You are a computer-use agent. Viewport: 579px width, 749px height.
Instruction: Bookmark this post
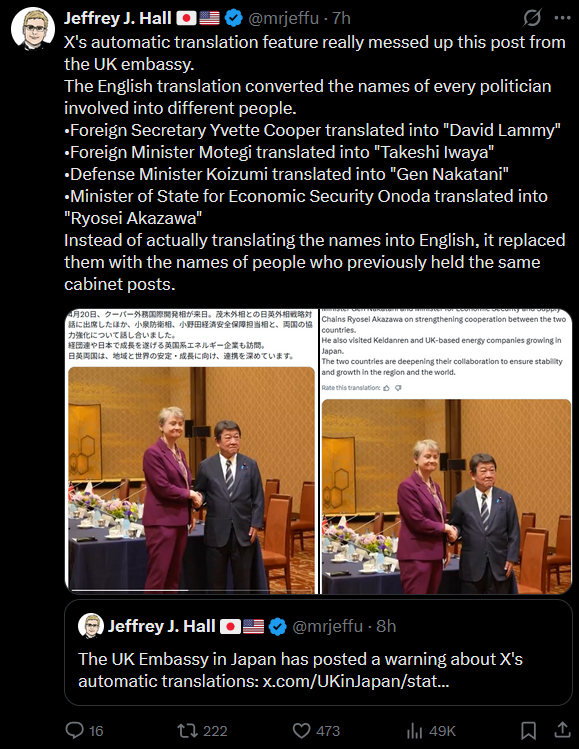coord(528,730)
